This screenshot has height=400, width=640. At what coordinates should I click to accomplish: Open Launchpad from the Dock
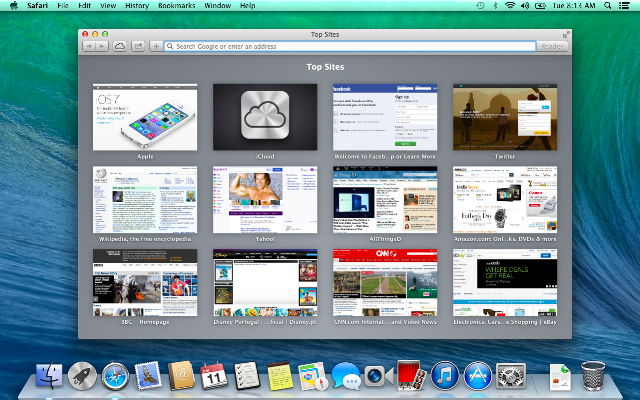pyautogui.click(x=82, y=376)
